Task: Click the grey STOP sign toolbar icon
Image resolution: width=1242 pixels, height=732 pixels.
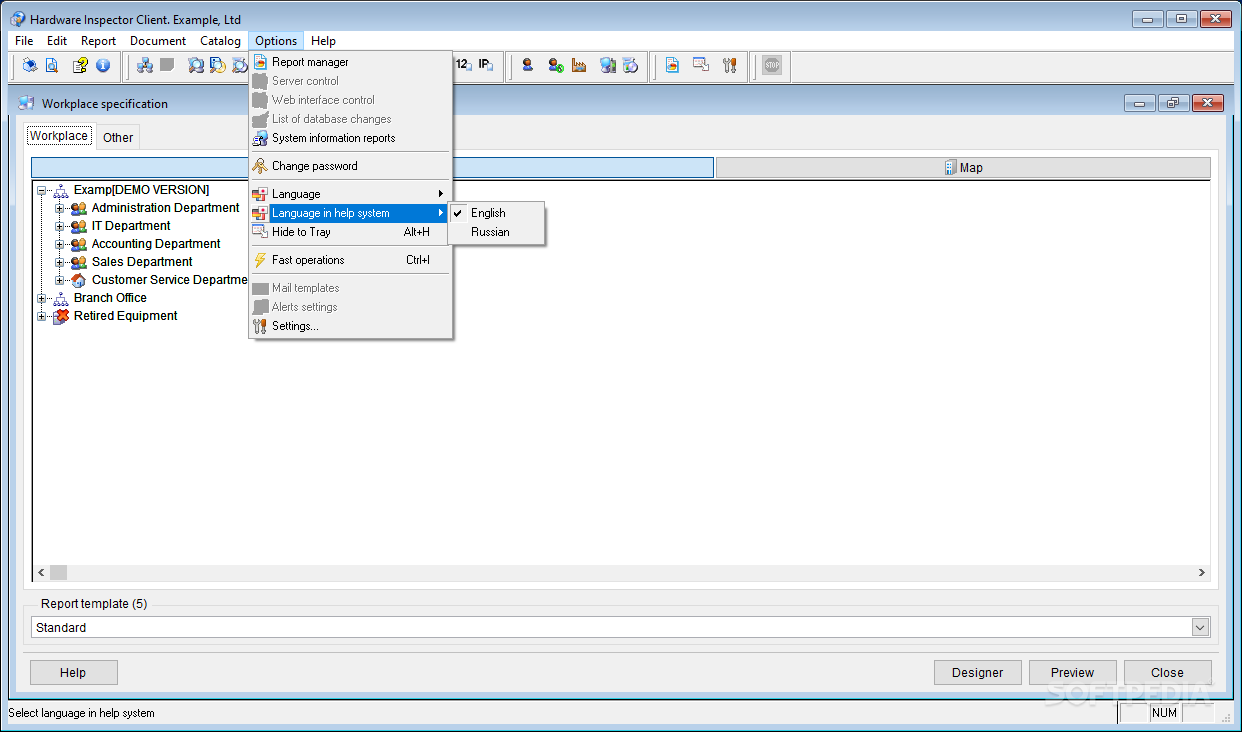Action: pos(772,66)
